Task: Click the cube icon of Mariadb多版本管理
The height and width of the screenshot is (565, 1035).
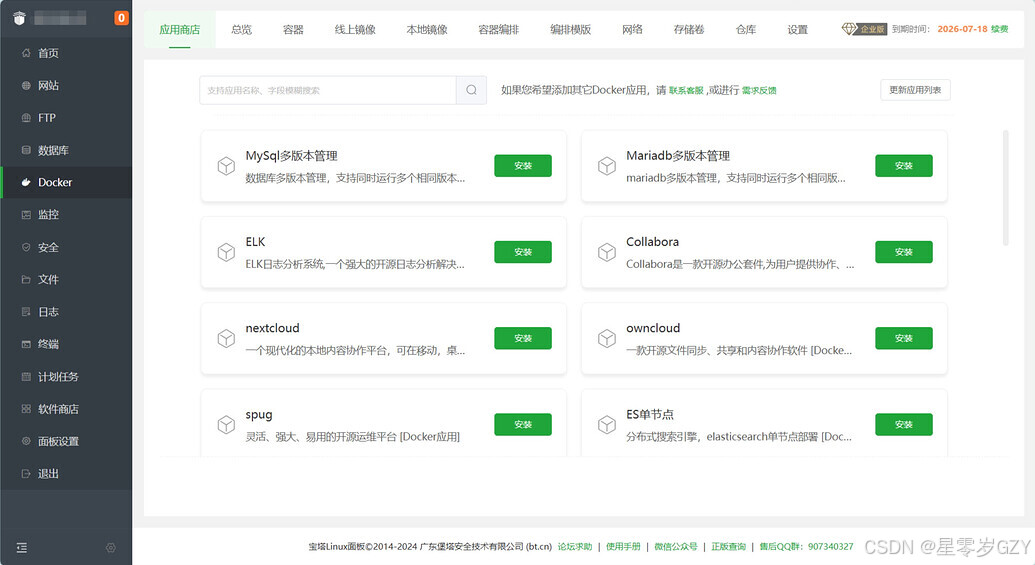Action: [x=607, y=166]
